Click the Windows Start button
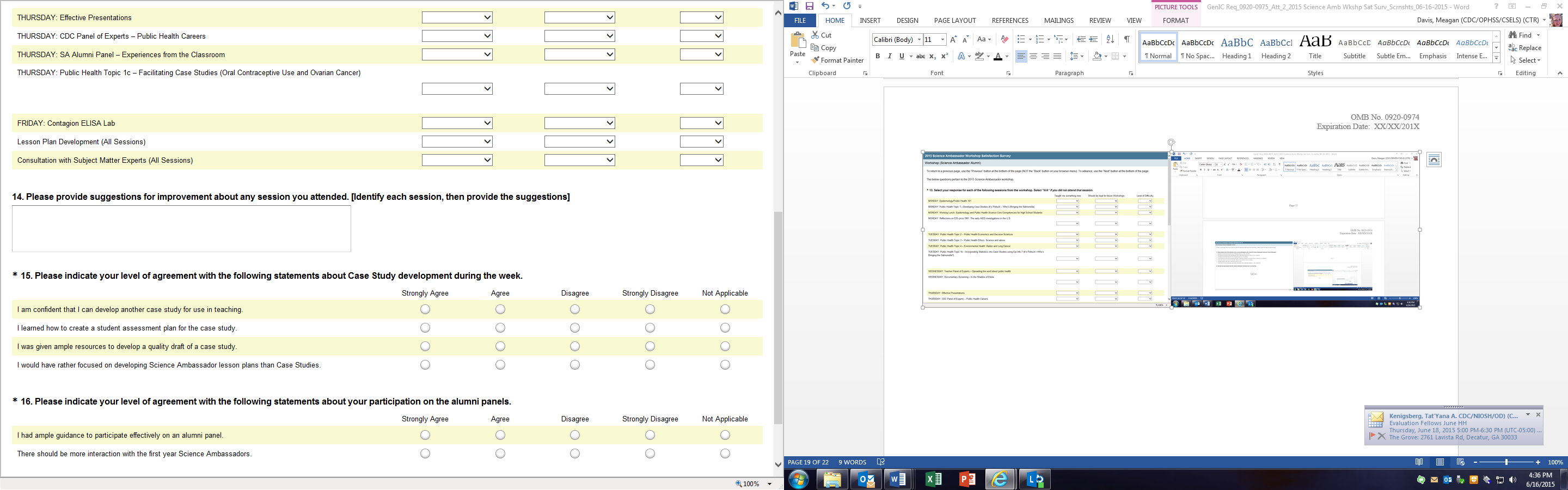1568x490 pixels. tap(799, 480)
